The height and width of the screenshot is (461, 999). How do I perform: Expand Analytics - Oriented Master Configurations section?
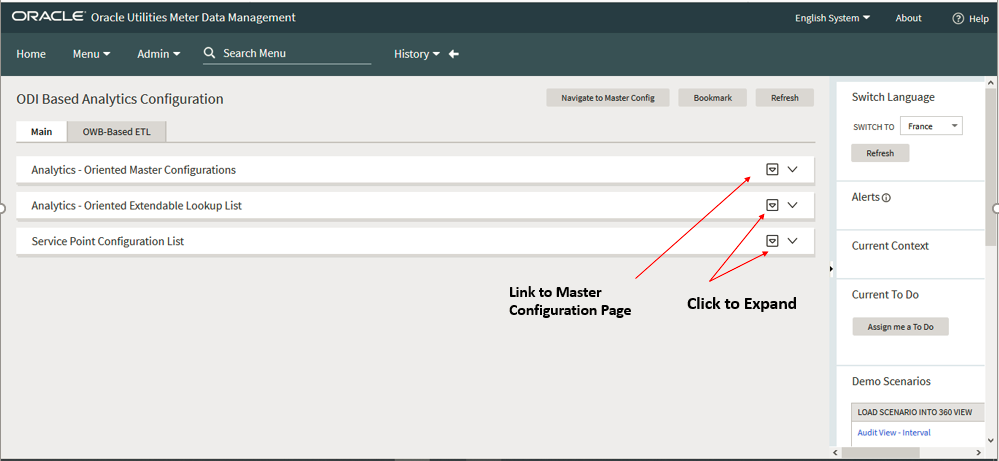coord(793,169)
